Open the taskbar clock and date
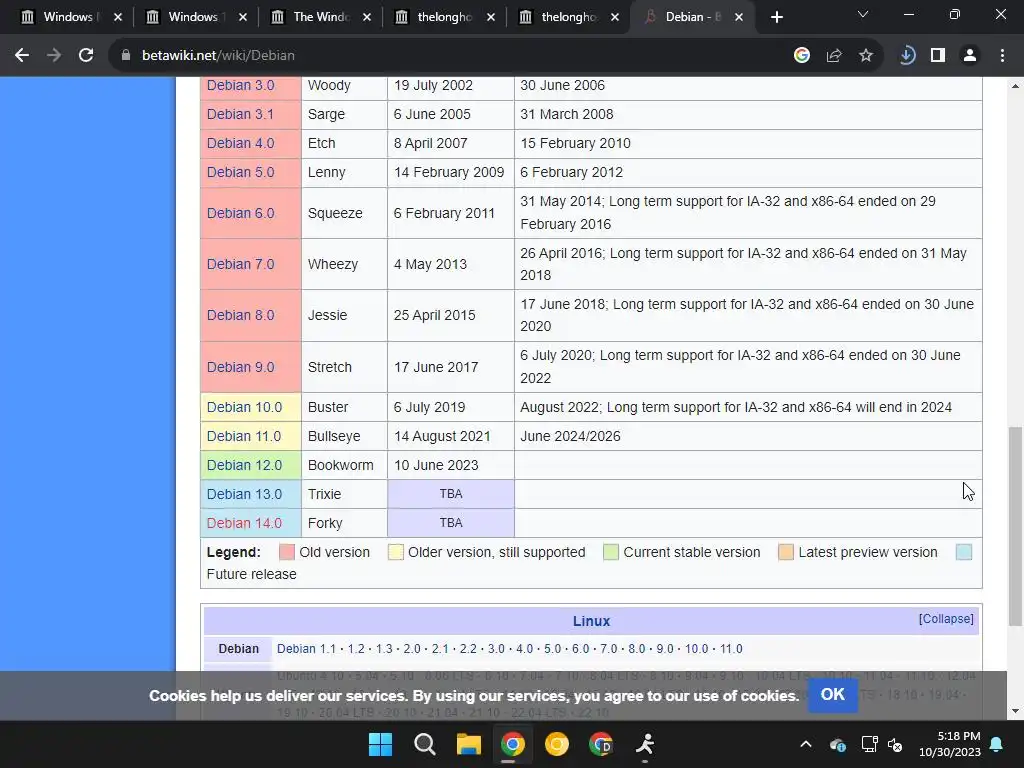1024x768 pixels. [950, 744]
